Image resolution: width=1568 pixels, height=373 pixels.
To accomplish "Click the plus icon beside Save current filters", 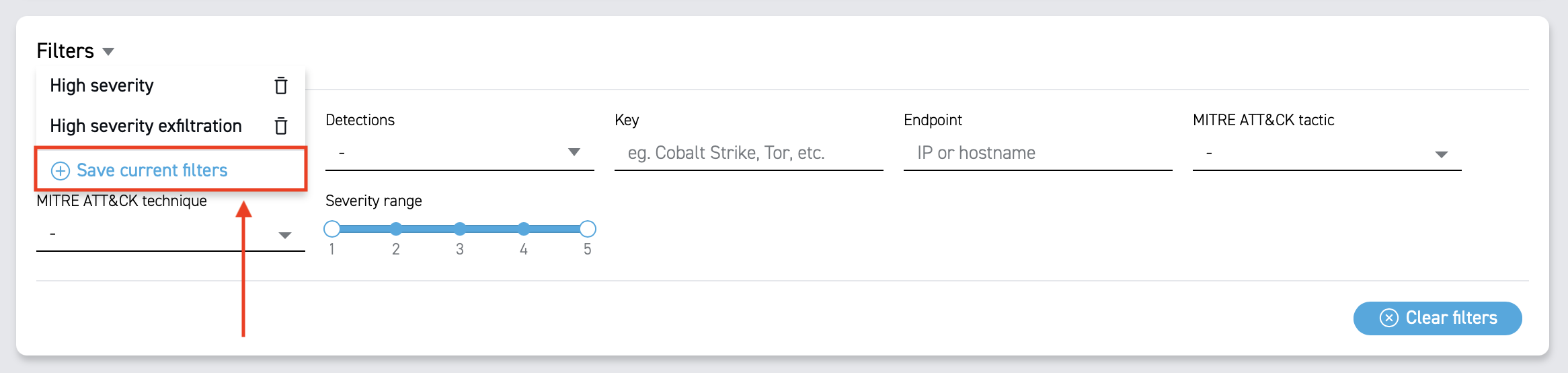I will pyautogui.click(x=61, y=171).
